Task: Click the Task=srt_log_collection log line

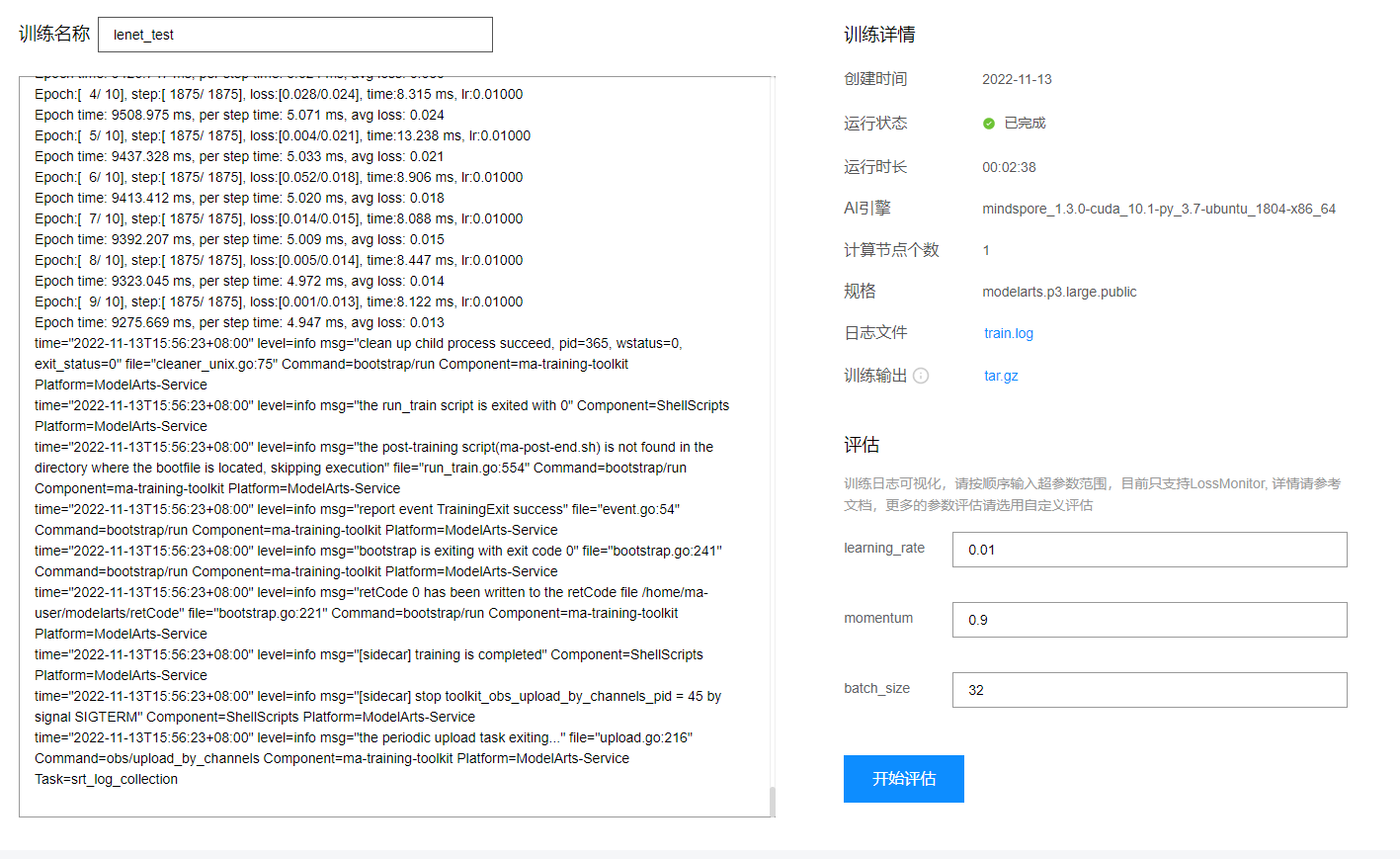Action: click(107, 779)
